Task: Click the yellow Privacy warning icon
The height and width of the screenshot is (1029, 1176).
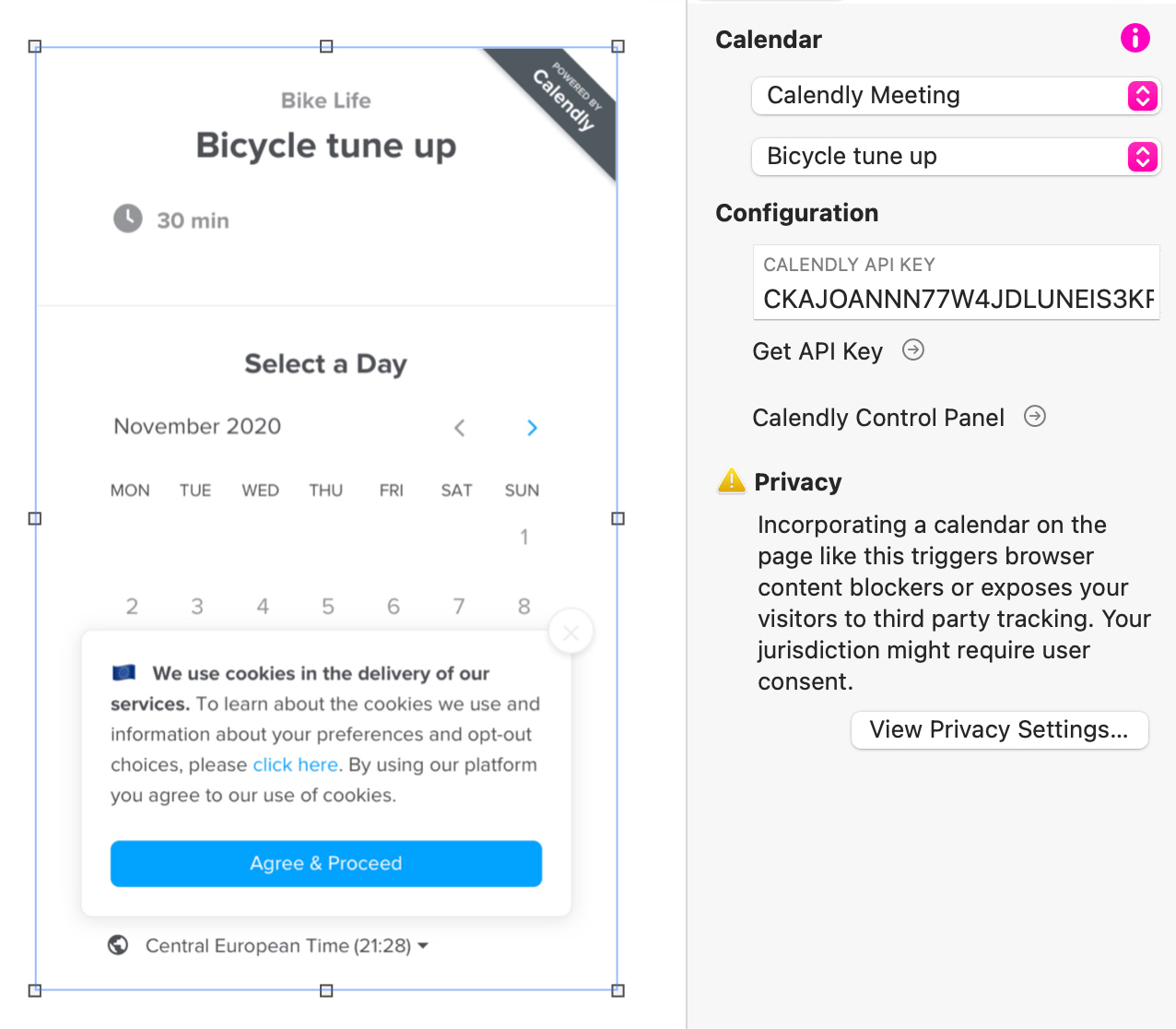Action: point(731,481)
